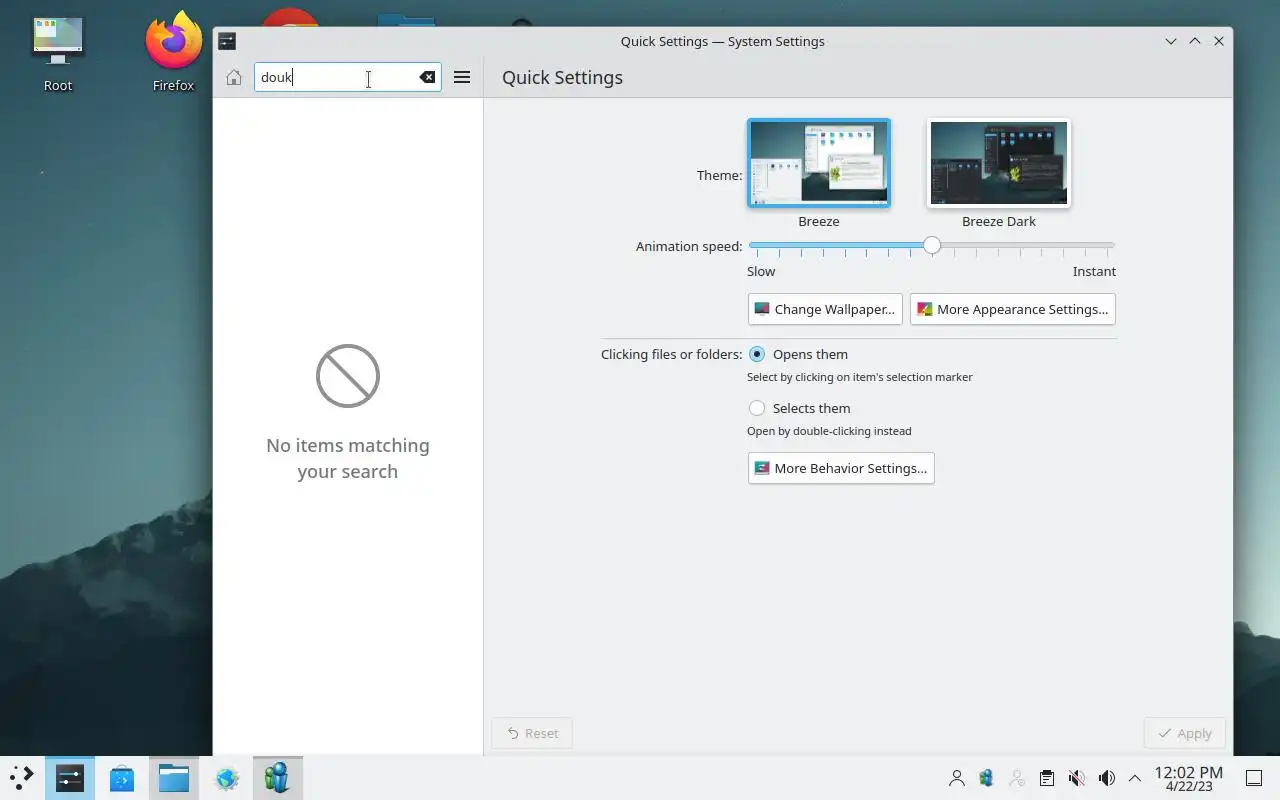The height and width of the screenshot is (800, 1280).
Task: Open the Discover software center in taskbar
Action: coord(122,778)
